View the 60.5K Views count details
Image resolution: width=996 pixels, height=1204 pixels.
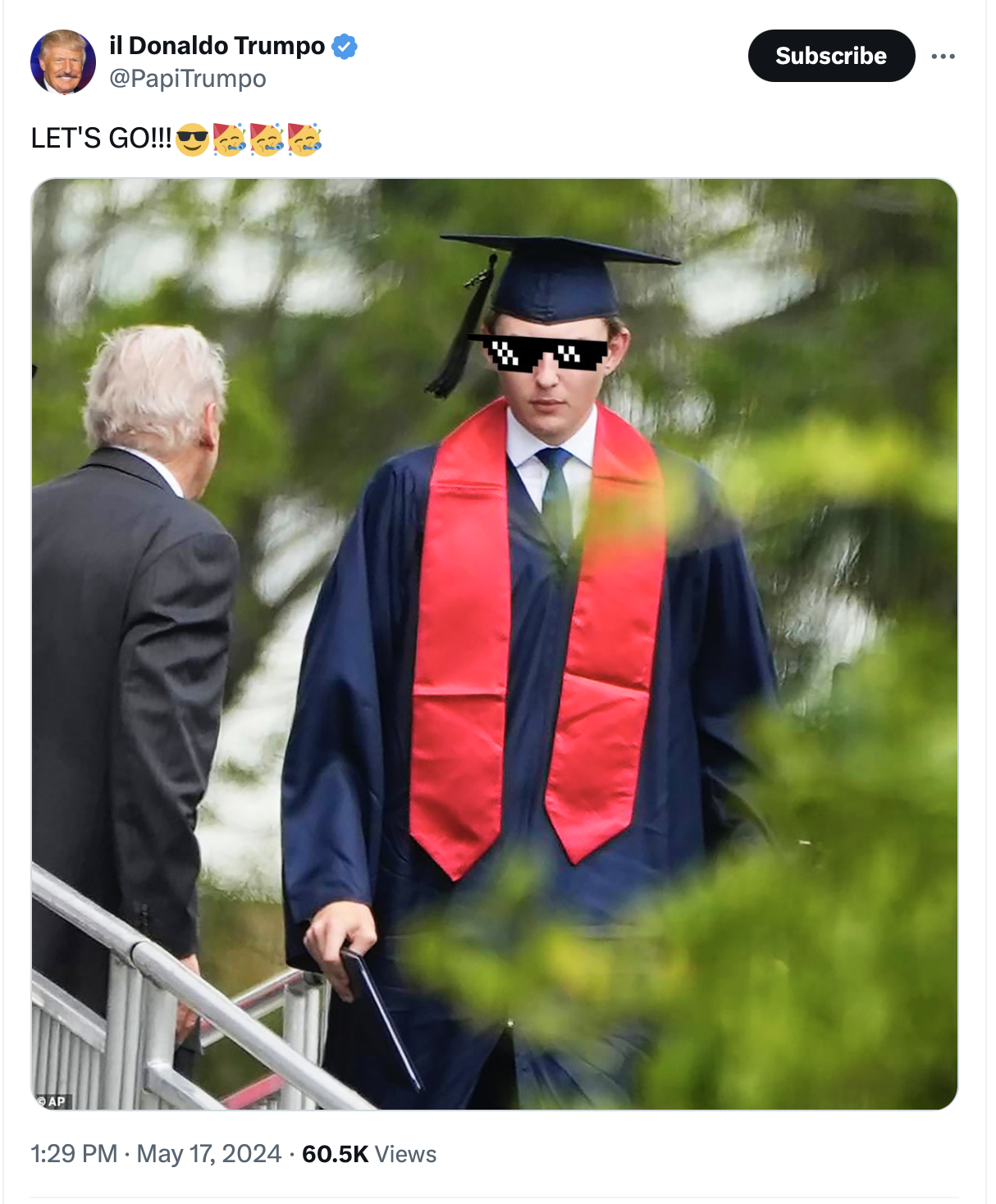tap(369, 1154)
